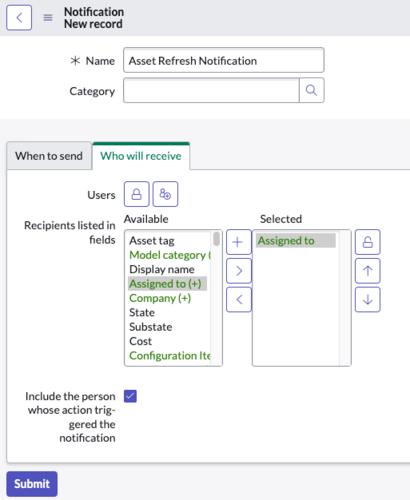This screenshot has height=500, width=410.
Task: Remove field using left arrow button
Action: tap(239, 299)
